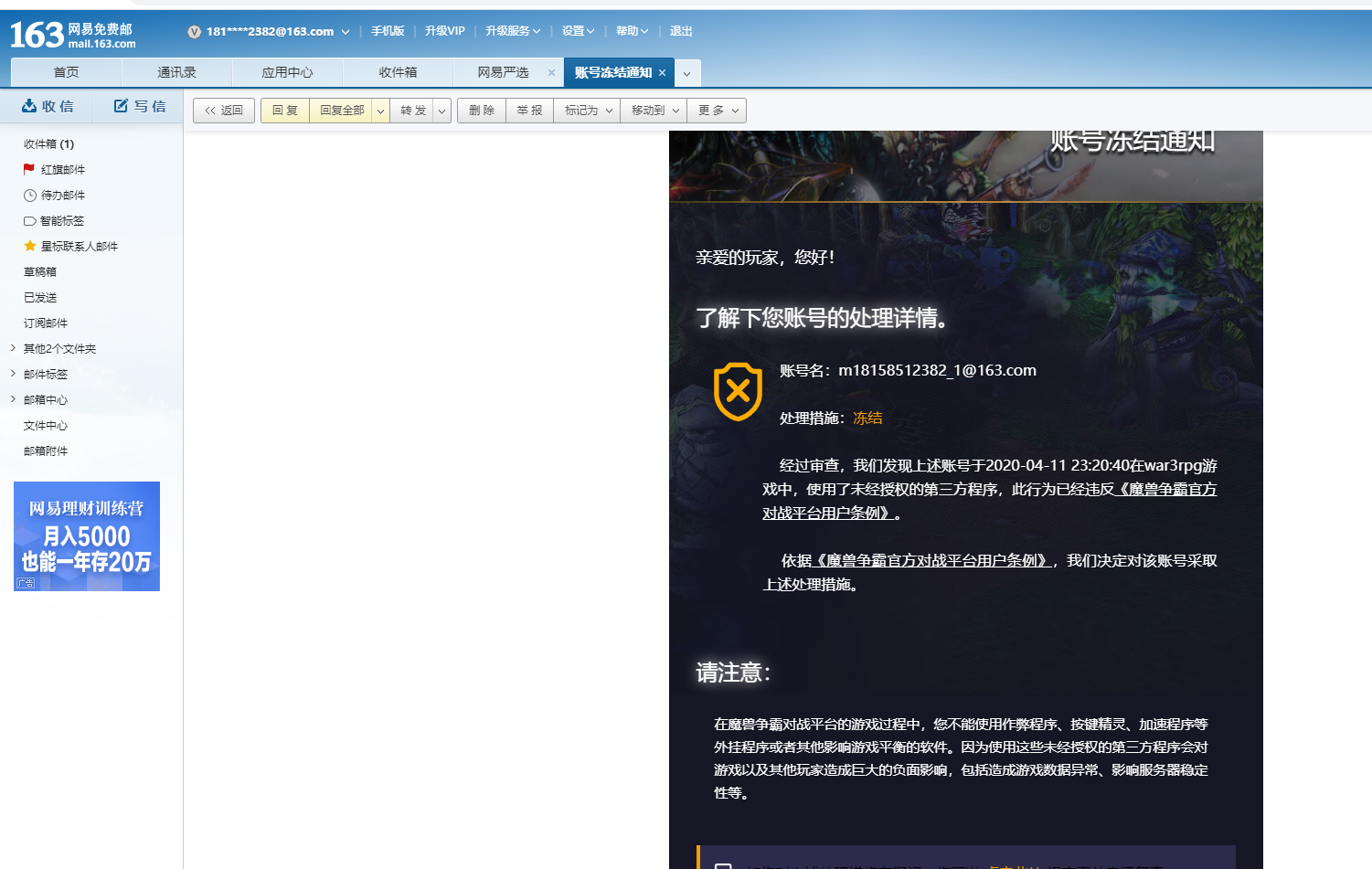Switch to the 通讯录 tab
Screen dimensions: 1372x869
coord(176,72)
